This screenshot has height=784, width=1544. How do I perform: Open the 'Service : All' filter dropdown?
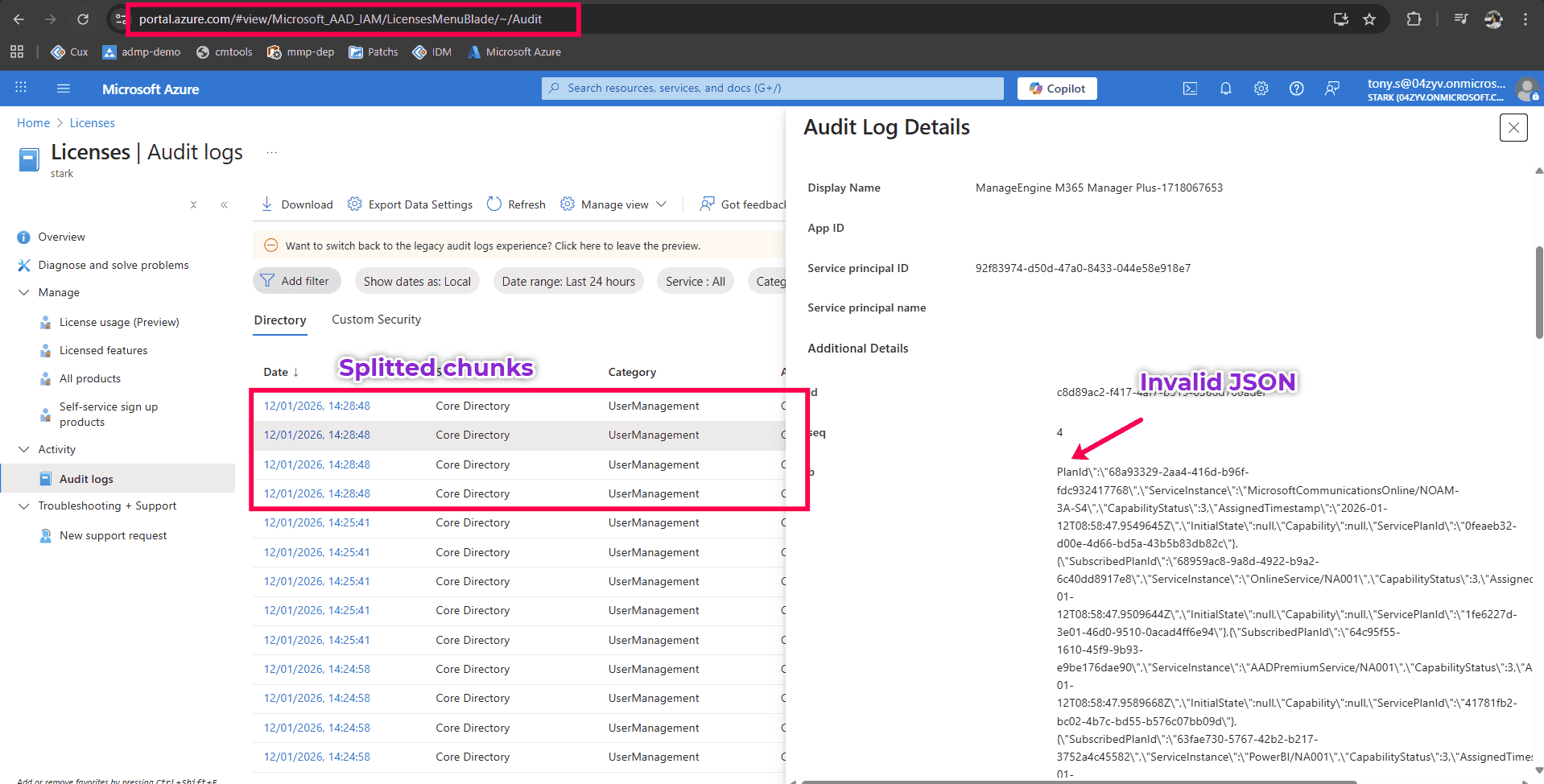point(695,280)
